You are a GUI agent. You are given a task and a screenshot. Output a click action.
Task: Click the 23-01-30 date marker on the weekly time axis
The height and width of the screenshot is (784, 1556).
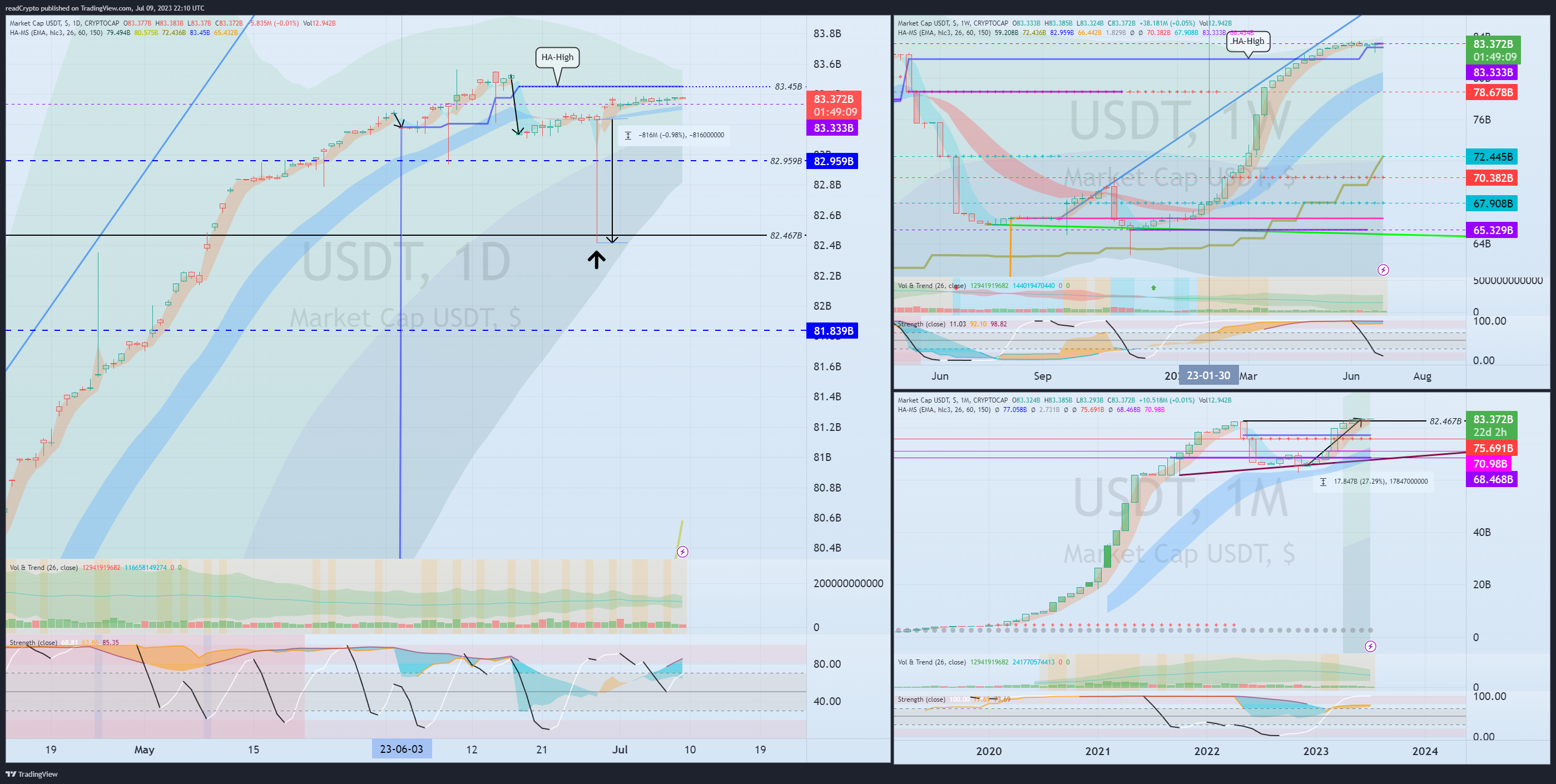pos(1208,375)
